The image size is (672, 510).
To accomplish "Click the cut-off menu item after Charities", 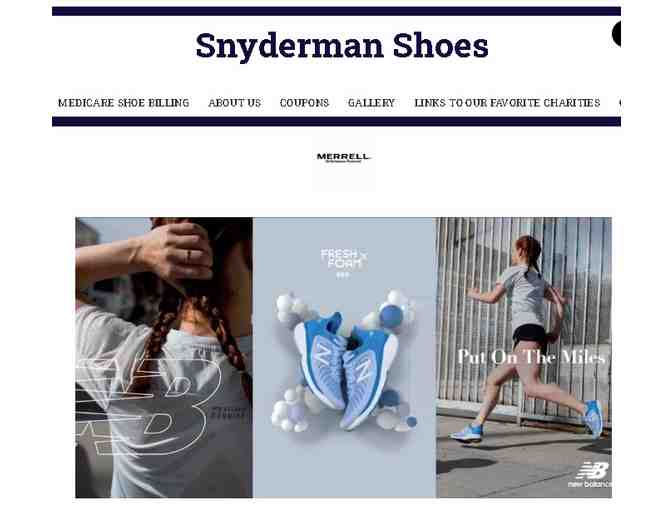I will click(620, 103).
